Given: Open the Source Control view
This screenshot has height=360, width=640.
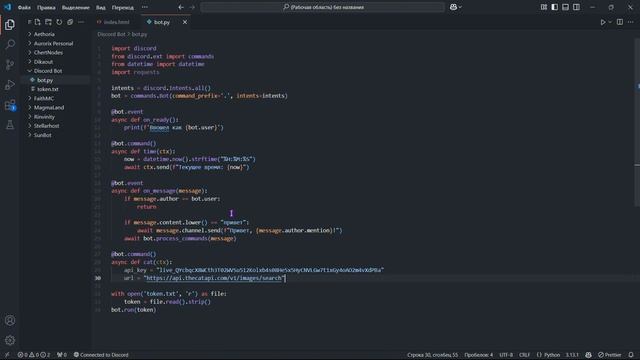Looking at the screenshot, I should click(10, 64).
